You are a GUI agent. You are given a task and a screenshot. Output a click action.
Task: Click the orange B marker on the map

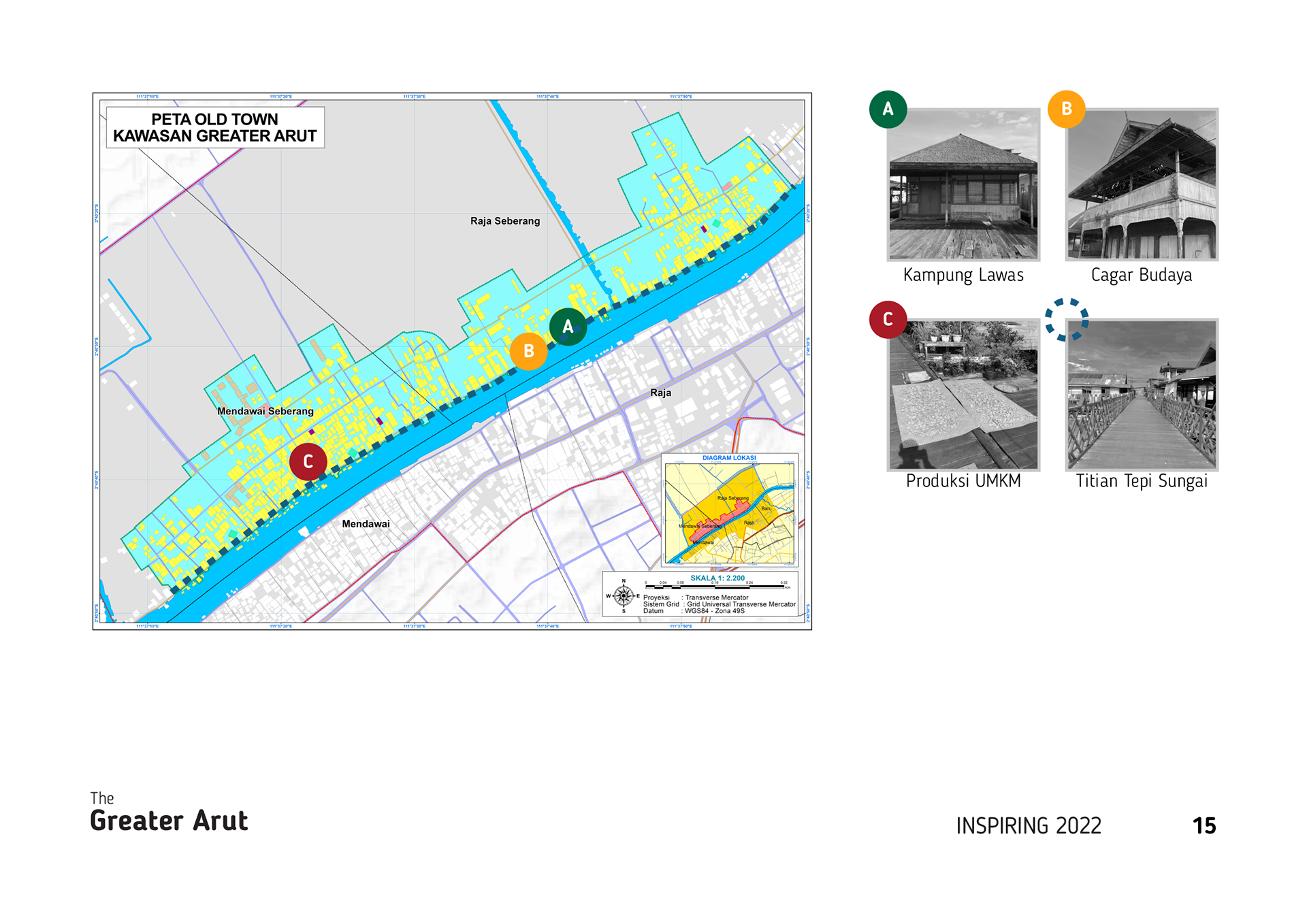529,351
